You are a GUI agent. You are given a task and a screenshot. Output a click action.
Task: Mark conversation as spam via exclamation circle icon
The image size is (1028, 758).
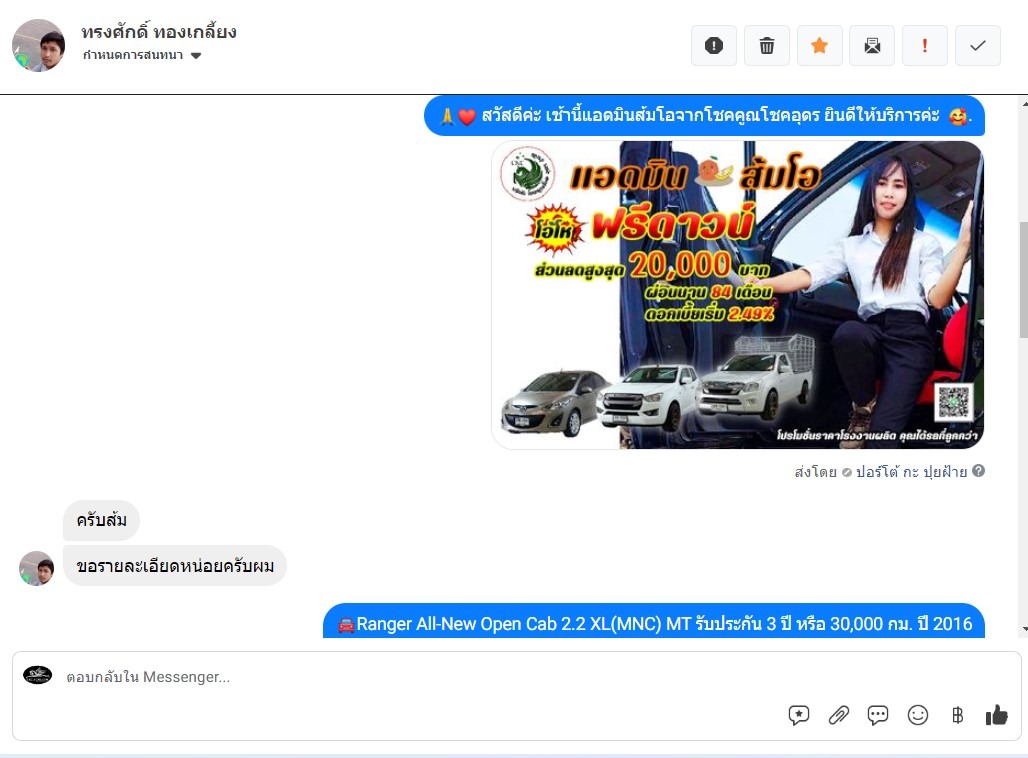tap(713, 45)
